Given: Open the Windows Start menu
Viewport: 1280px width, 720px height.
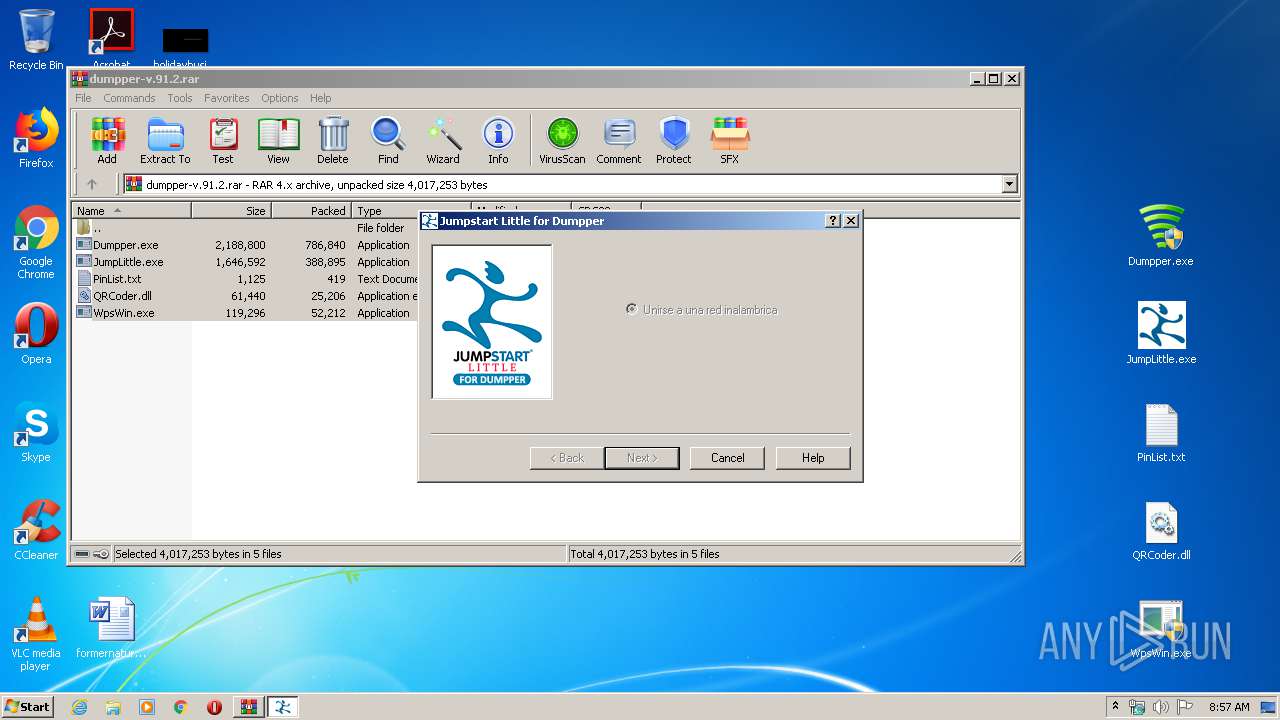Looking at the screenshot, I should coord(28,706).
